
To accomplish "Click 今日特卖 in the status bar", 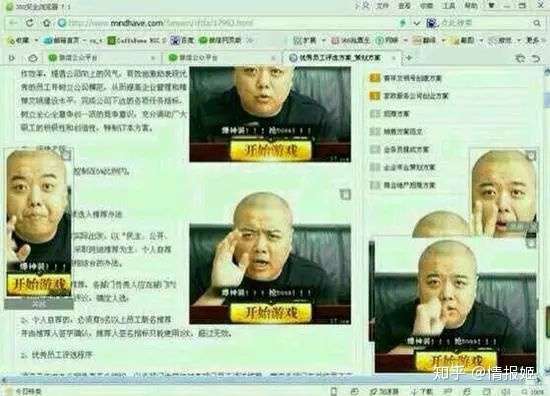I will point(25,391).
